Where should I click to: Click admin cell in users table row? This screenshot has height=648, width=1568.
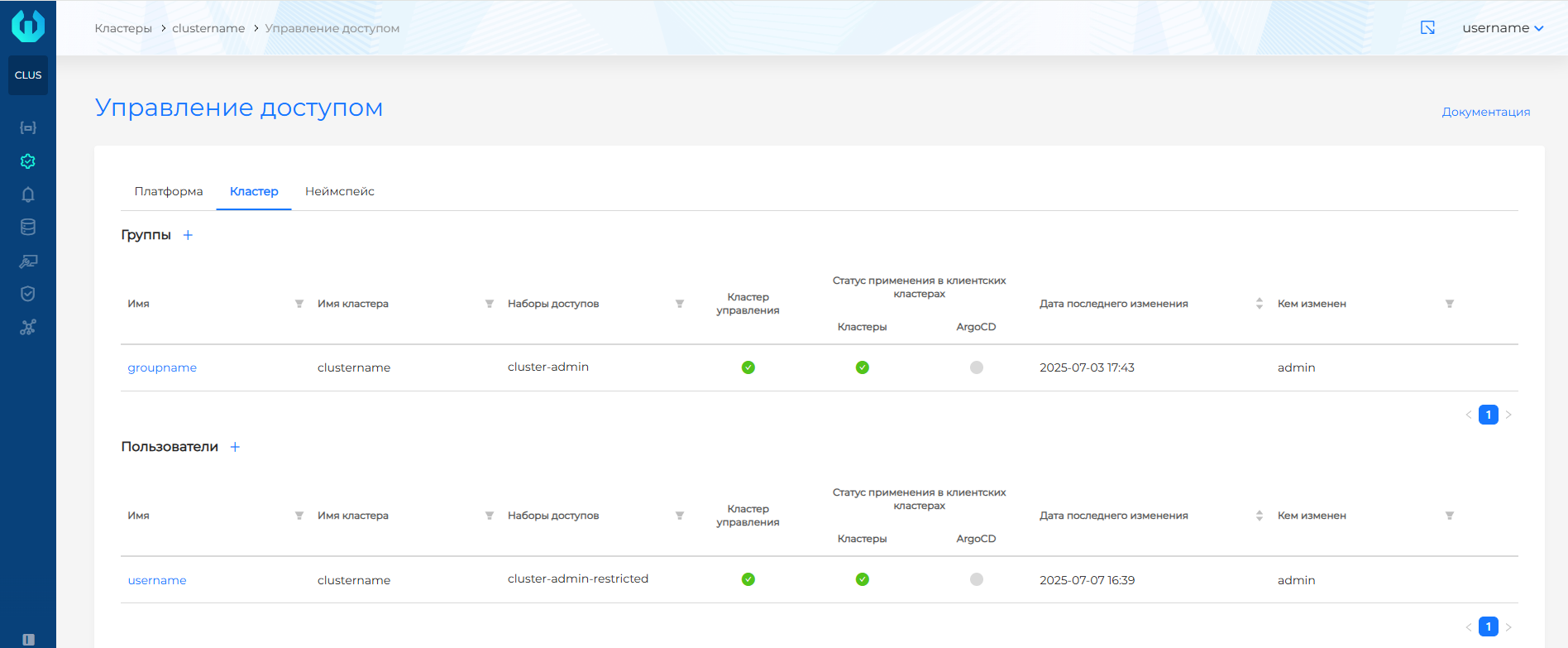1296,580
